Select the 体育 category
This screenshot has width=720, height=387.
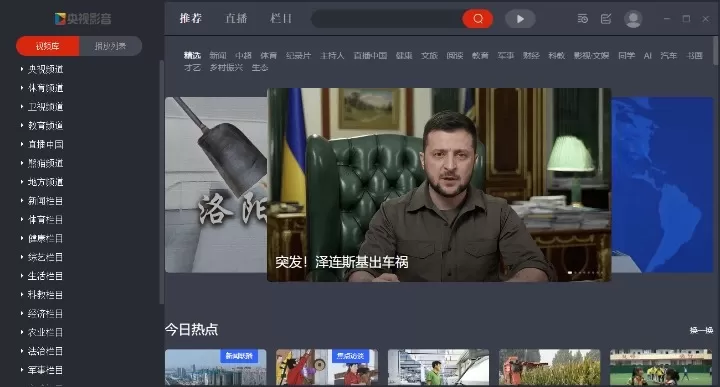tap(269, 56)
